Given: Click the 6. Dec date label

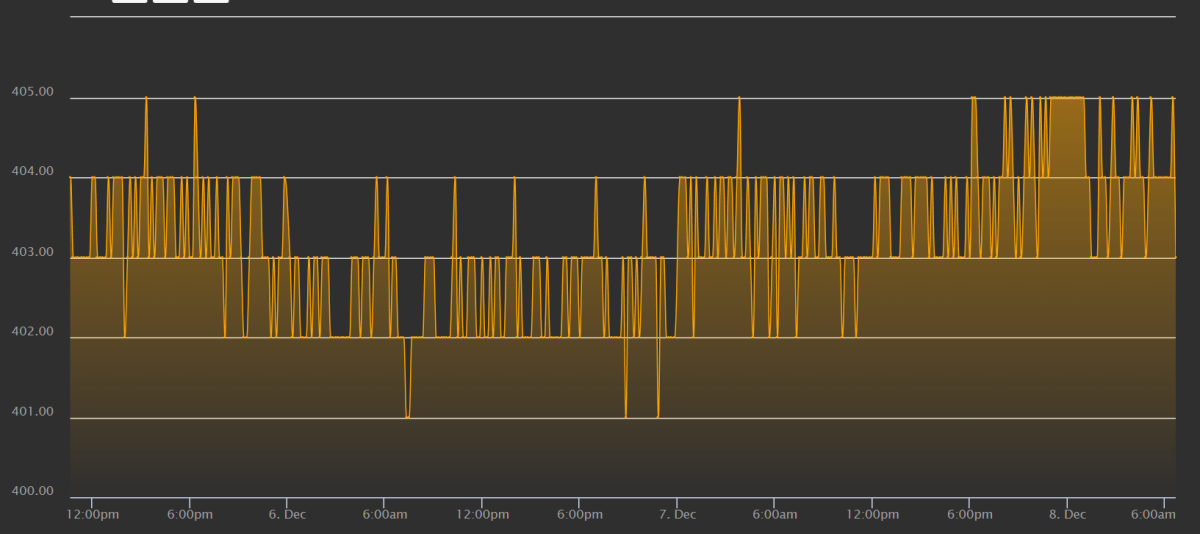Looking at the screenshot, I should [x=287, y=515].
